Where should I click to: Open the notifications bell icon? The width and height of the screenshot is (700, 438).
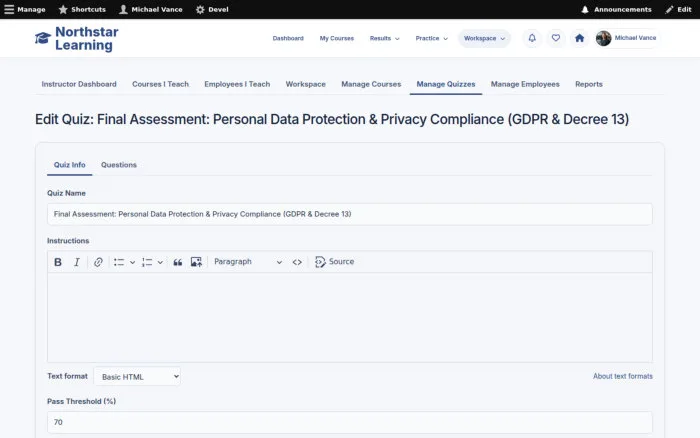click(x=532, y=38)
